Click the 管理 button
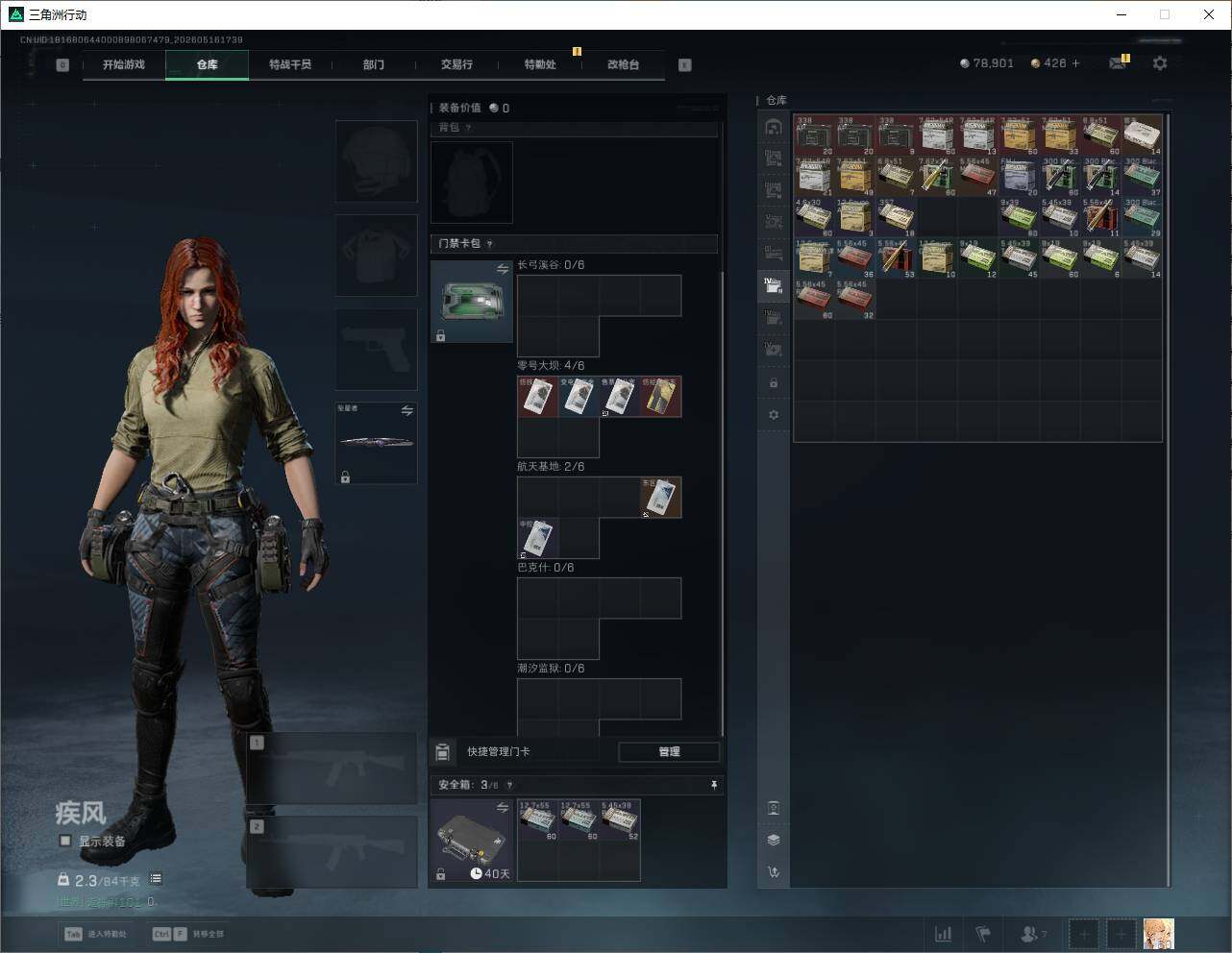 pos(669,751)
